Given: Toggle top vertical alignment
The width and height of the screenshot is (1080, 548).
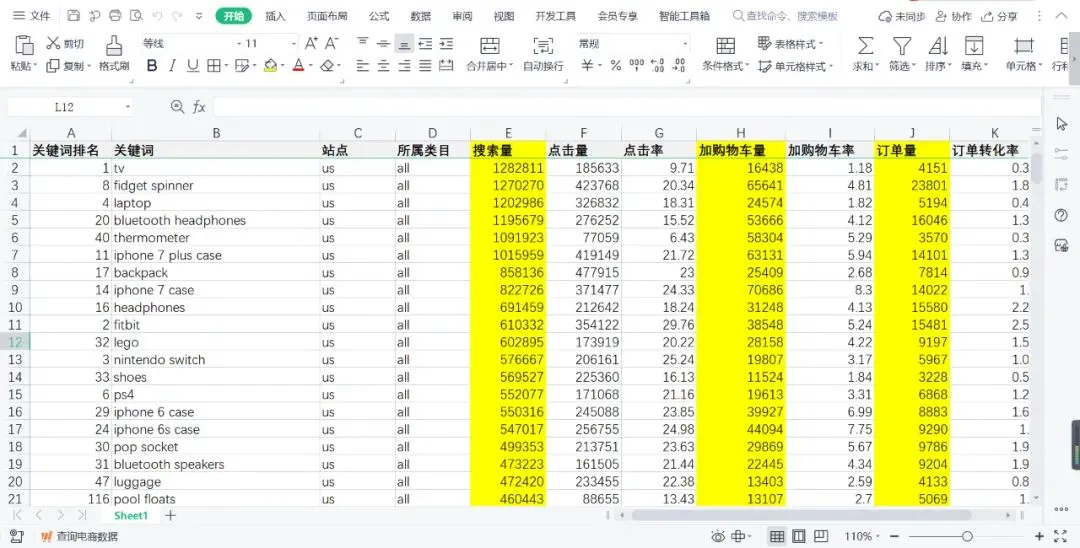Looking at the screenshot, I should (x=362, y=43).
